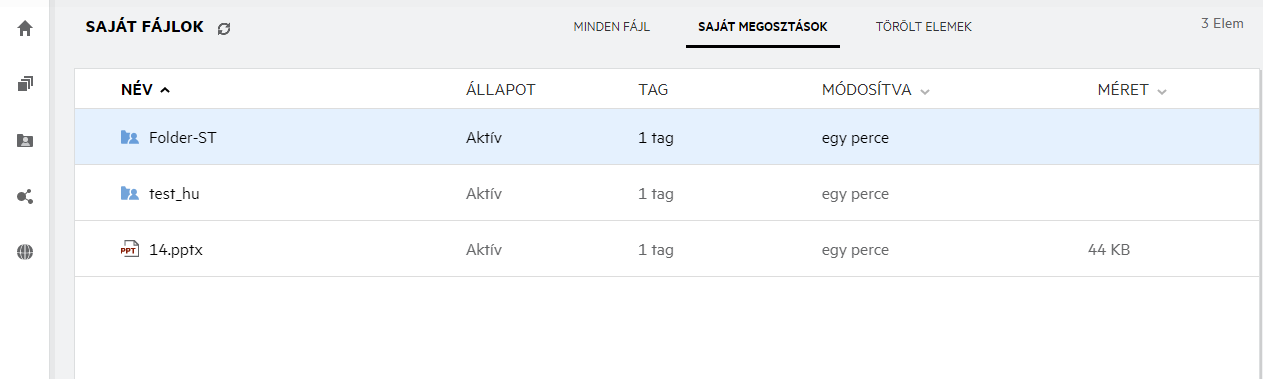Image resolution: width=1263 pixels, height=379 pixels.
Task: Switch to the Törölt elemek tab
Action: pyautogui.click(x=923, y=27)
